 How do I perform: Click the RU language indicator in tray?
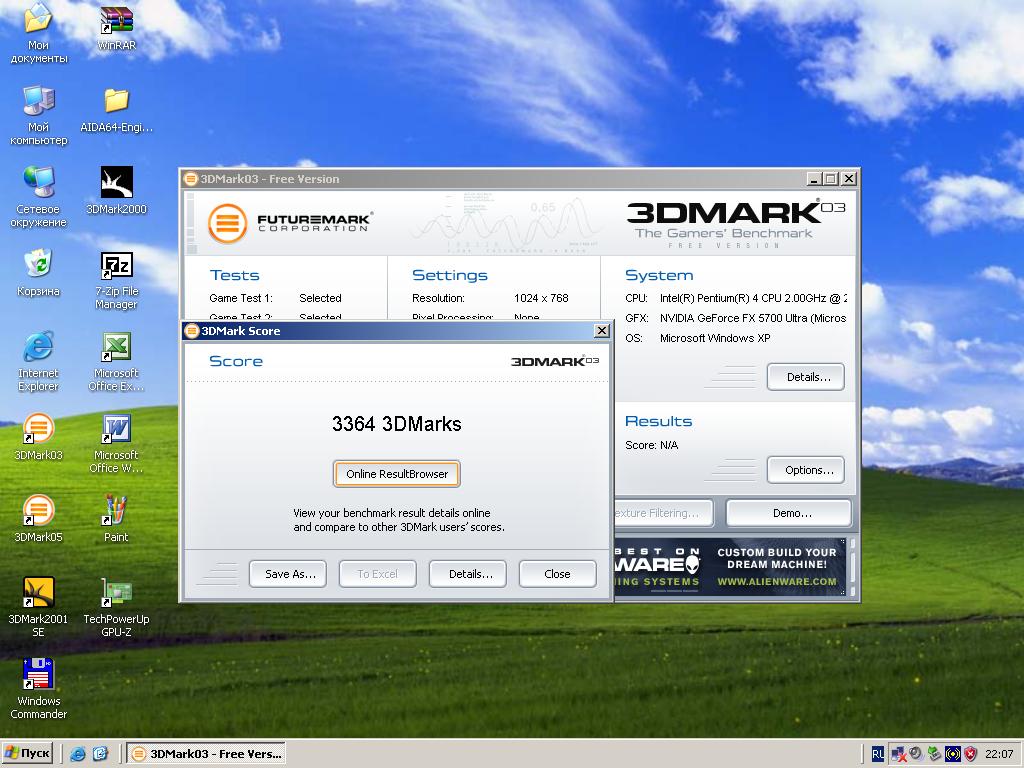click(x=877, y=754)
